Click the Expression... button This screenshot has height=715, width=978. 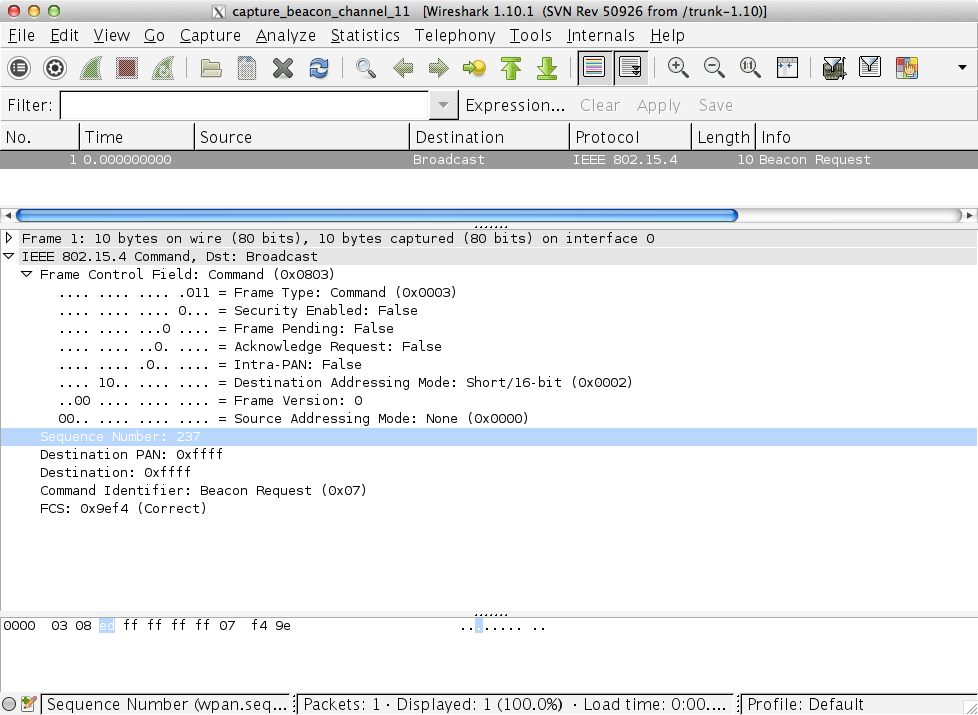(515, 105)
